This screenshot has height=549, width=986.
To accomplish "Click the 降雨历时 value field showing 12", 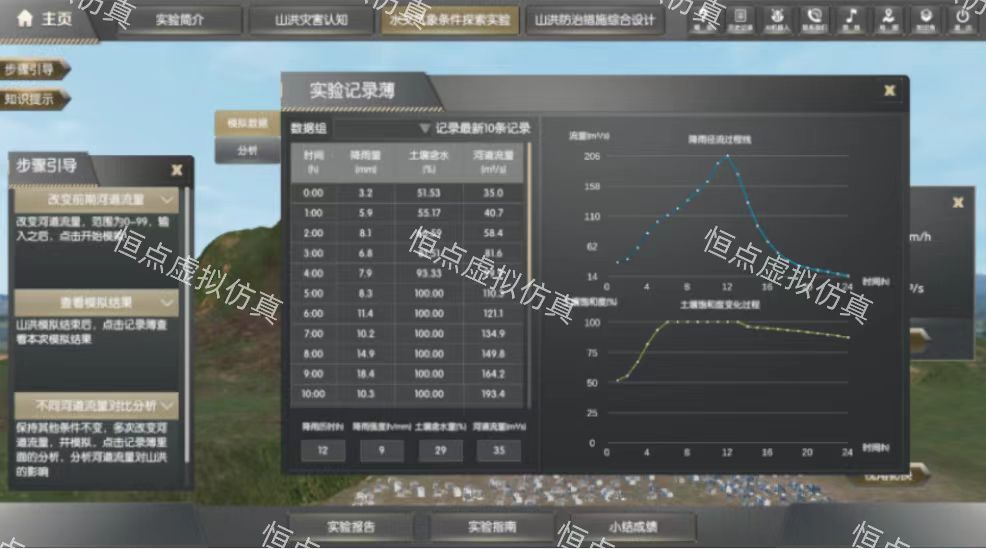I will [322, 450].
